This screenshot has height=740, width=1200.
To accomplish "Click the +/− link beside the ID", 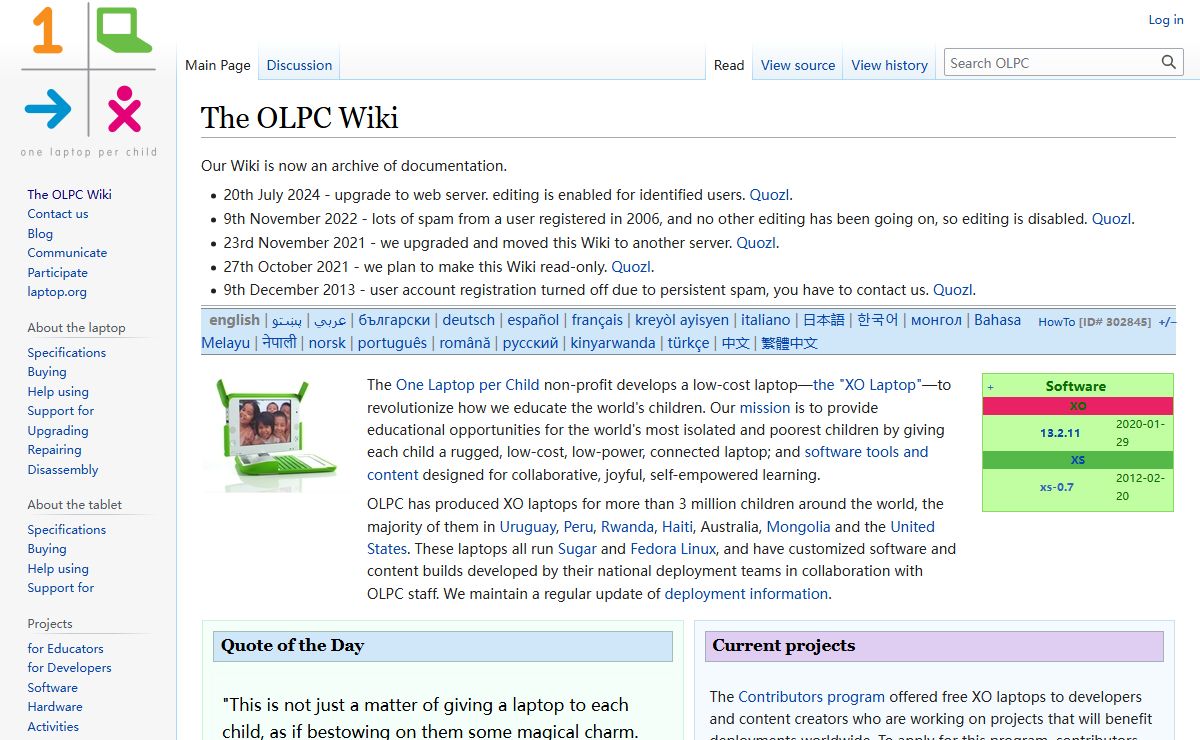I will point(1167,322).
